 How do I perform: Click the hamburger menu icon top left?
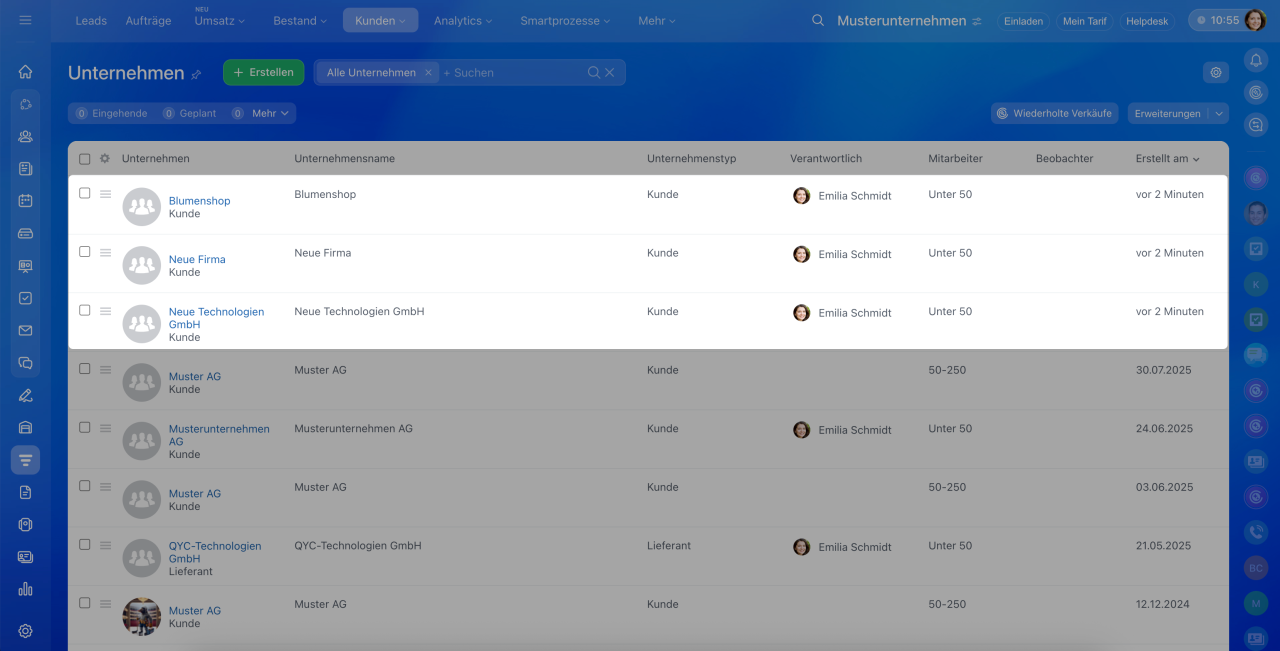[x=25, y=20]
